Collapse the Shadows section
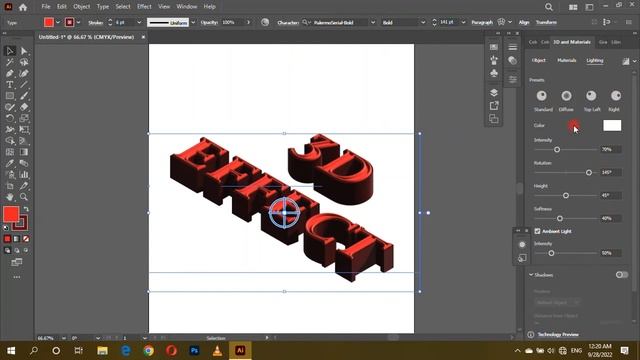Viewport: 640px width, 360px height. (x=531, y=275)
